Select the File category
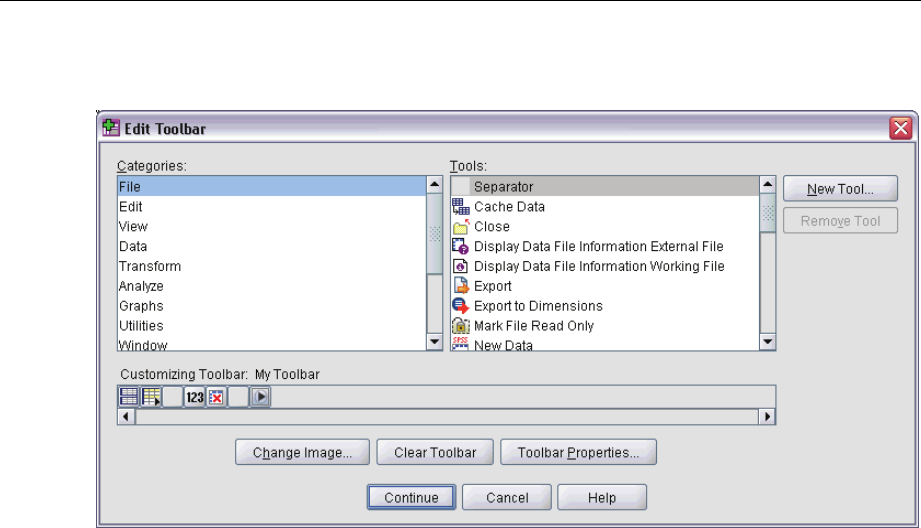 pyautogui.click(x=271, y=187)
